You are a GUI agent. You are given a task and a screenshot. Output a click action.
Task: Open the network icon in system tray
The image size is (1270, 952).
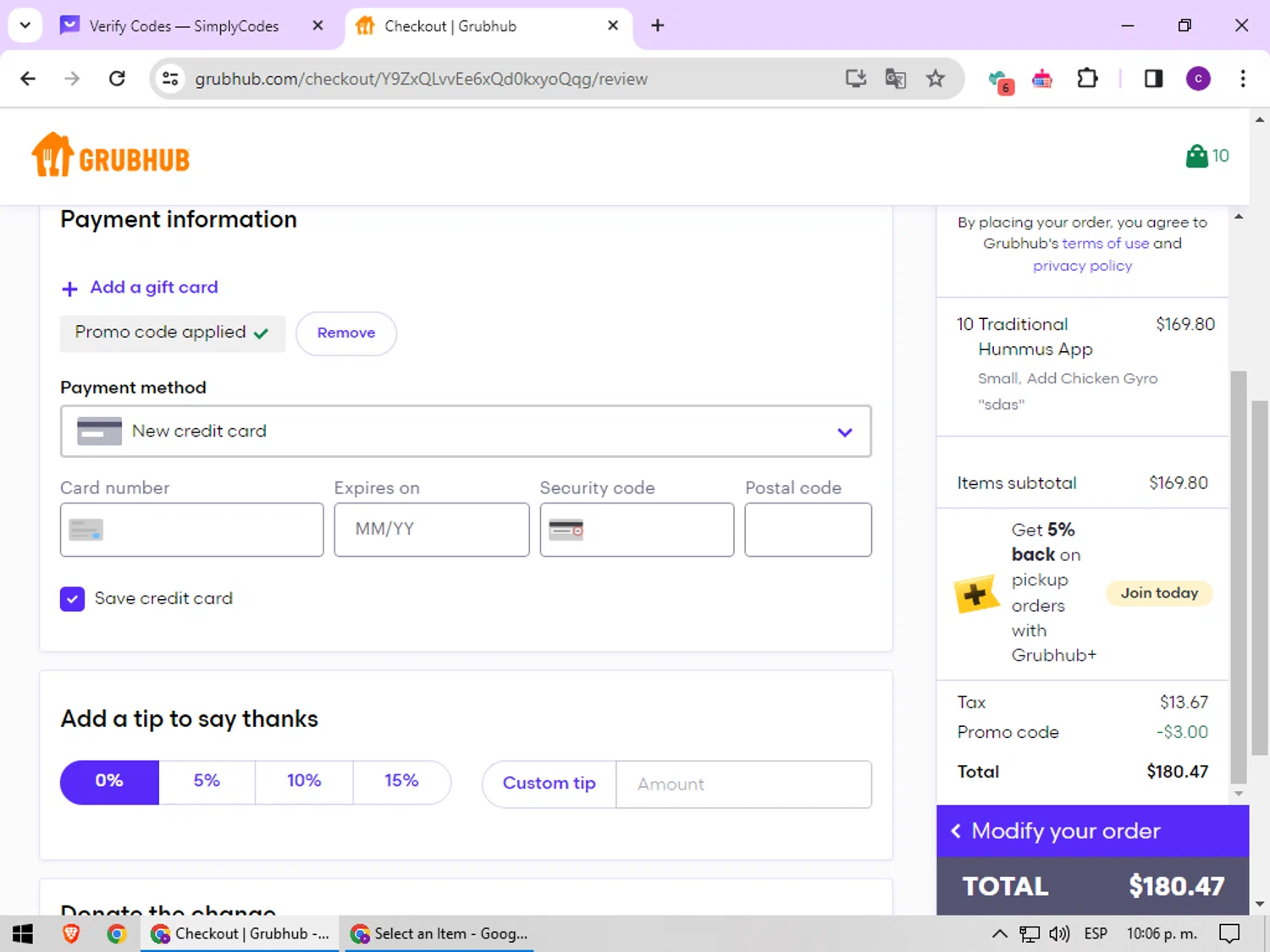pyautogui.click(x=1030, y=933)
